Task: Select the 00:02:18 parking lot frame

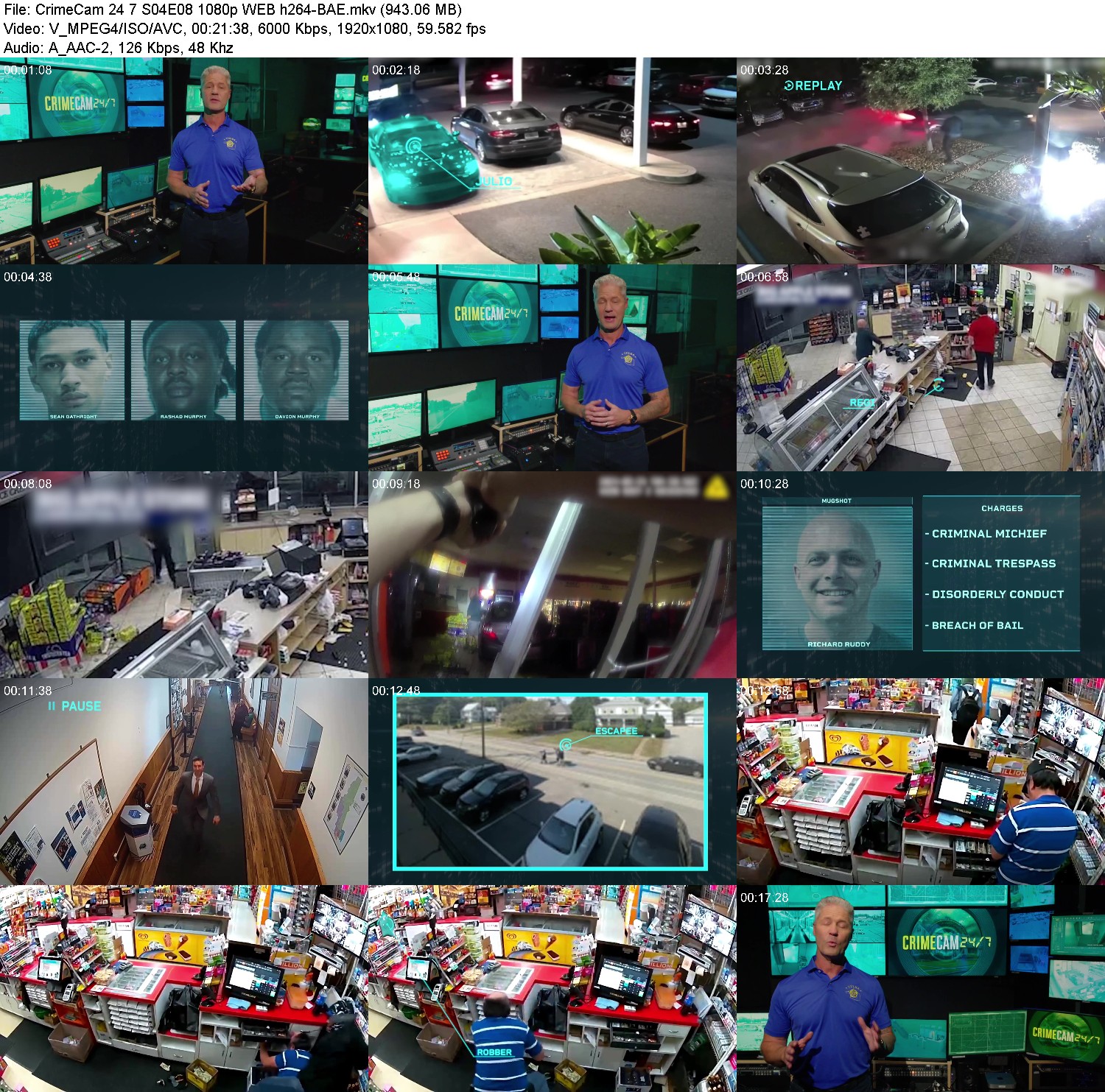Action: [552, 161]
